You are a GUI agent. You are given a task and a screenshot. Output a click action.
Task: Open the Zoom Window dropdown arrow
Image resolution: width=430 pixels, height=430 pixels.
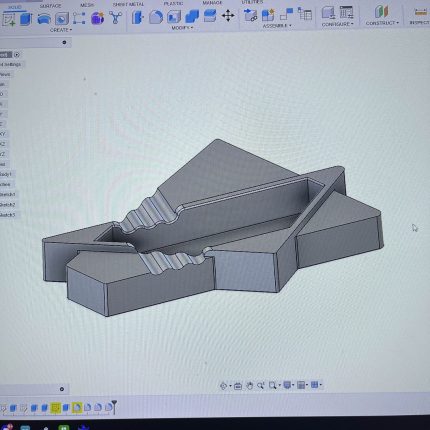279,386
